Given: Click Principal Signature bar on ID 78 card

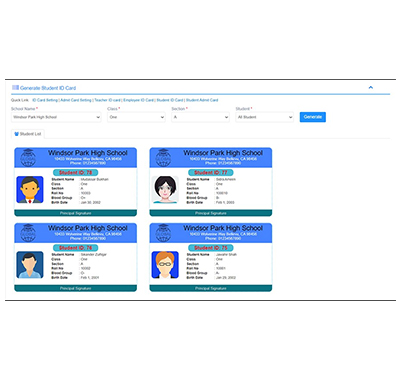Looking at the screenshot, I should click(x=76, y=213).
